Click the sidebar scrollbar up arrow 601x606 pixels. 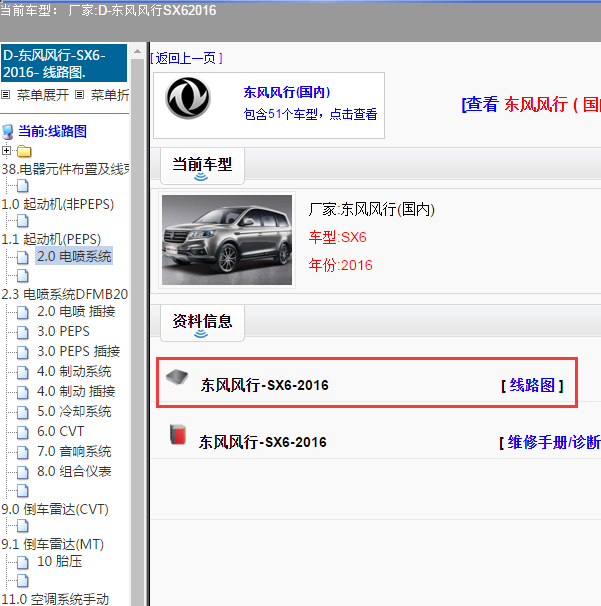pos(137,51)
